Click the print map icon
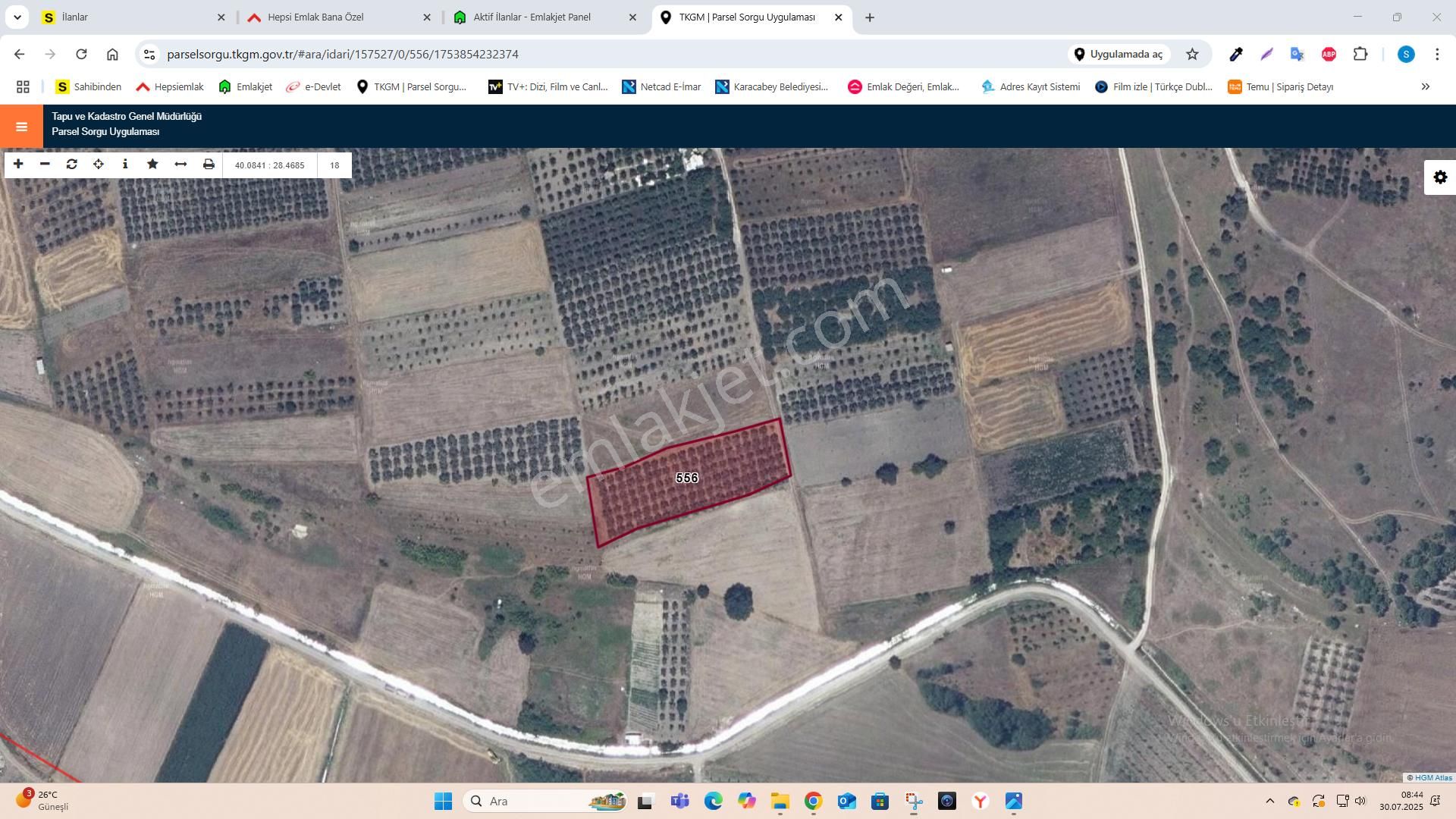1456x819 pixels. 209,165
